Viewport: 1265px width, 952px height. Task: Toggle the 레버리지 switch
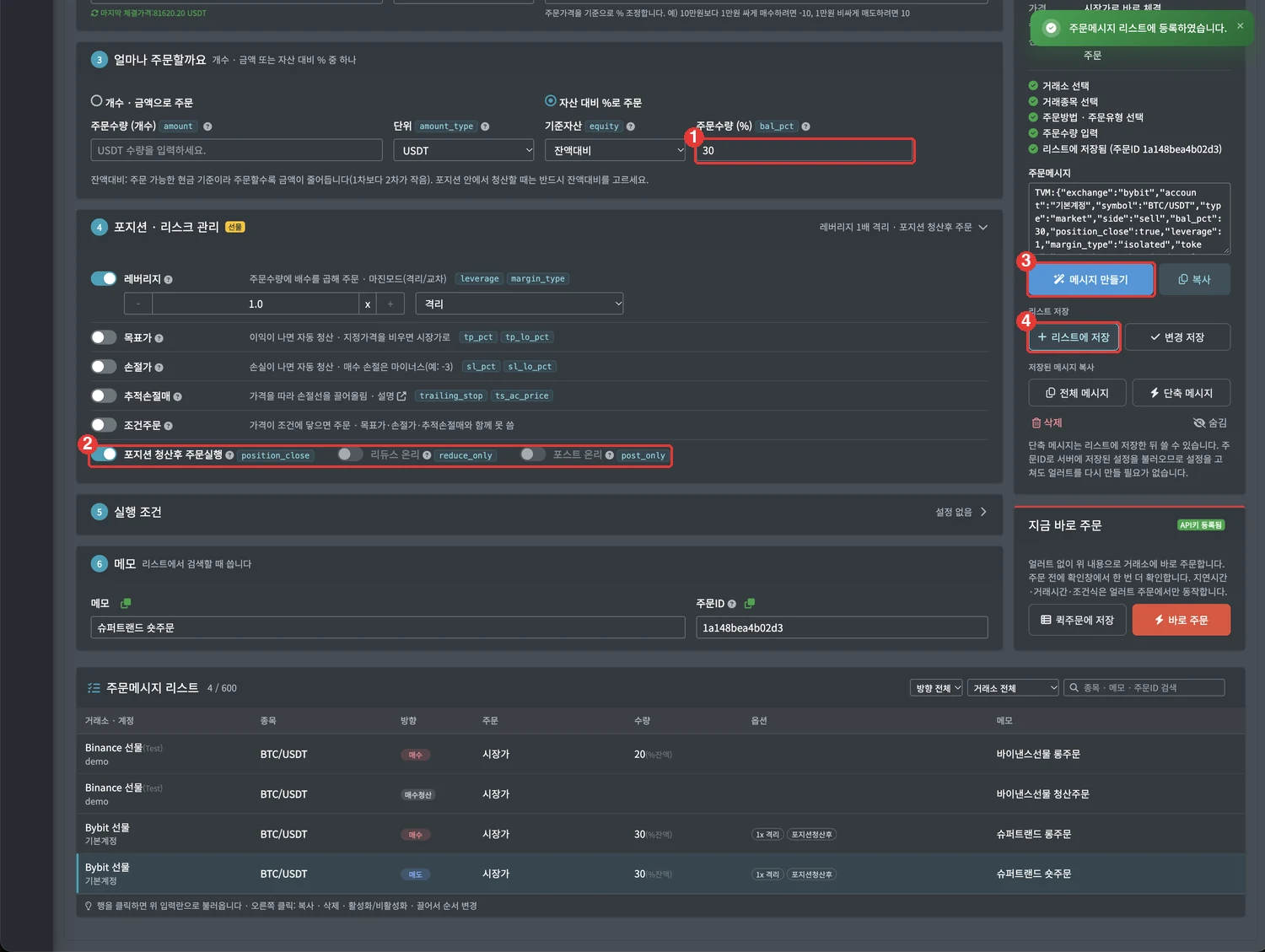104,279
